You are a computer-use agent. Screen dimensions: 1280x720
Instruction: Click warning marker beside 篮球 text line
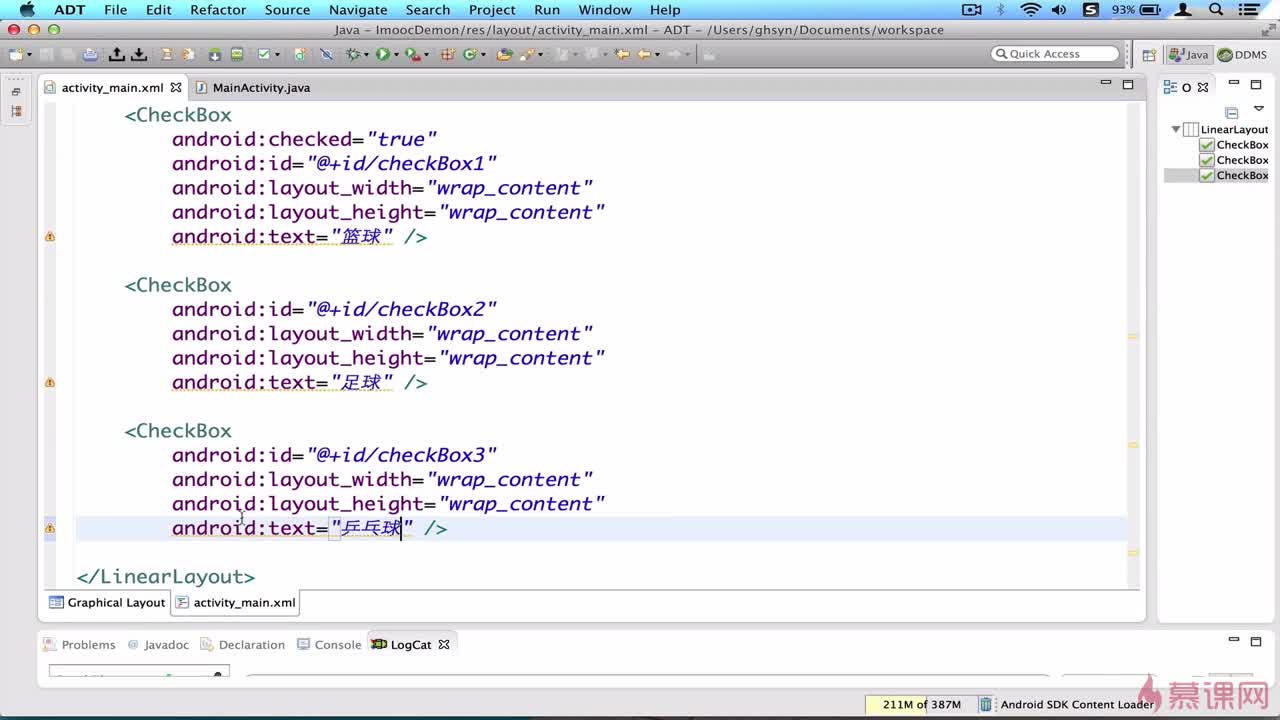[50, 237]
